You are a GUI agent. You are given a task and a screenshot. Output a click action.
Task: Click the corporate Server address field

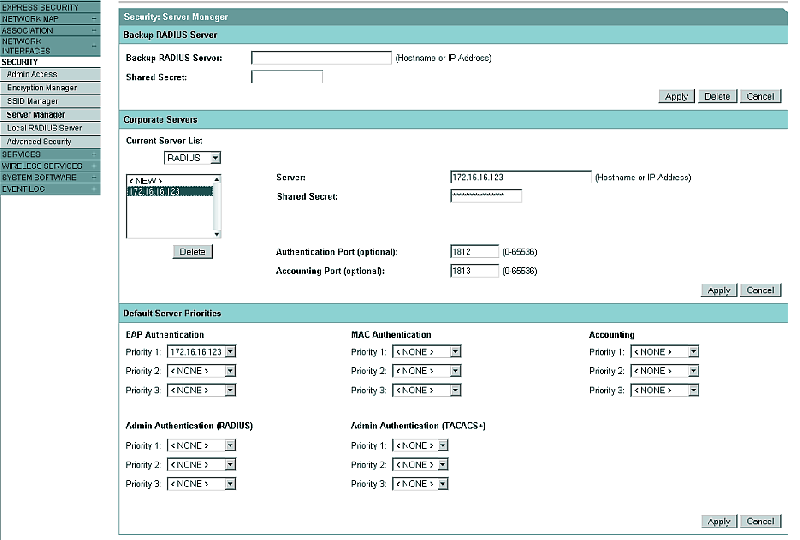click(521, 177)
